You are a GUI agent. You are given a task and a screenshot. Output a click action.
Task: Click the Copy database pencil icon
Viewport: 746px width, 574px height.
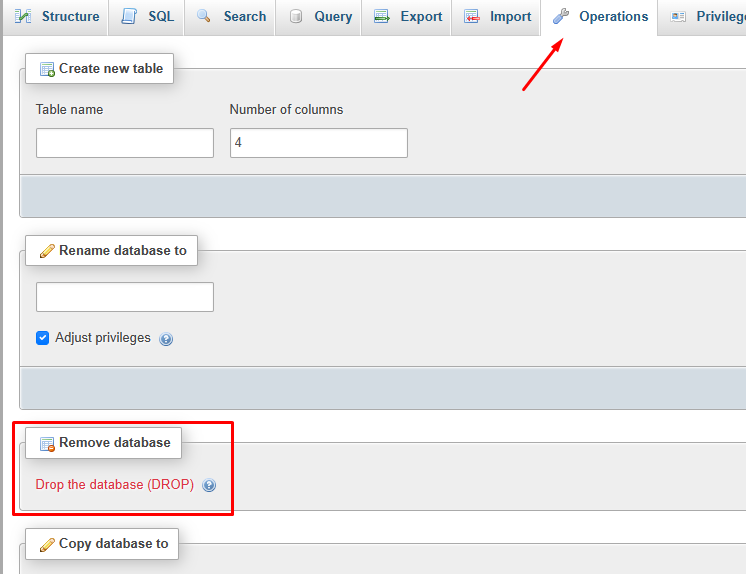[46, 544]
